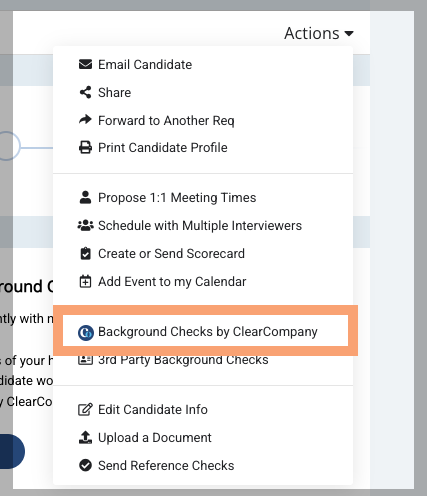Click the dark blue button behind menu
This screenshot has width=427, height=496.
tap(12, 451)
